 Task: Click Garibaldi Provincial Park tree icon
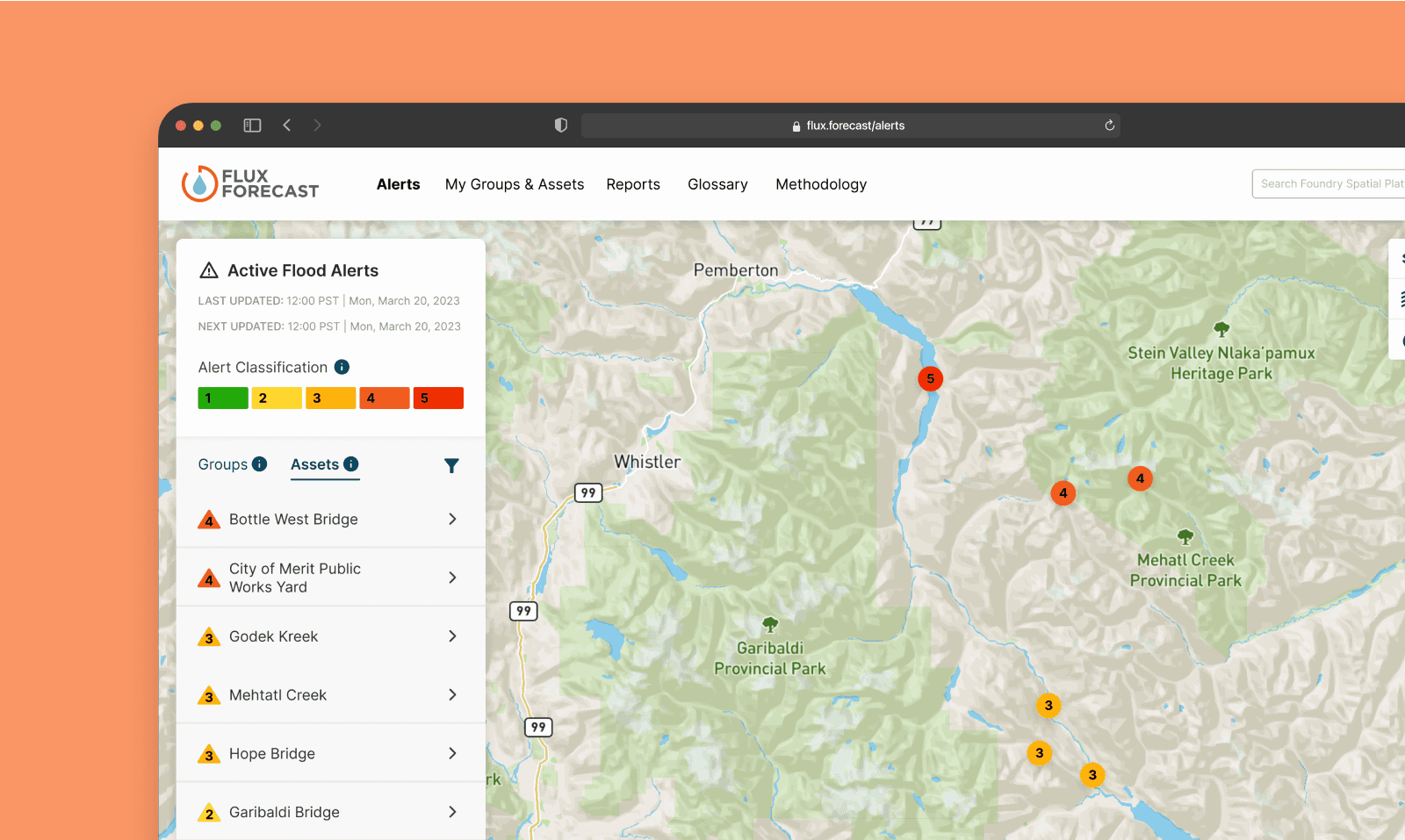pos(770,625)
